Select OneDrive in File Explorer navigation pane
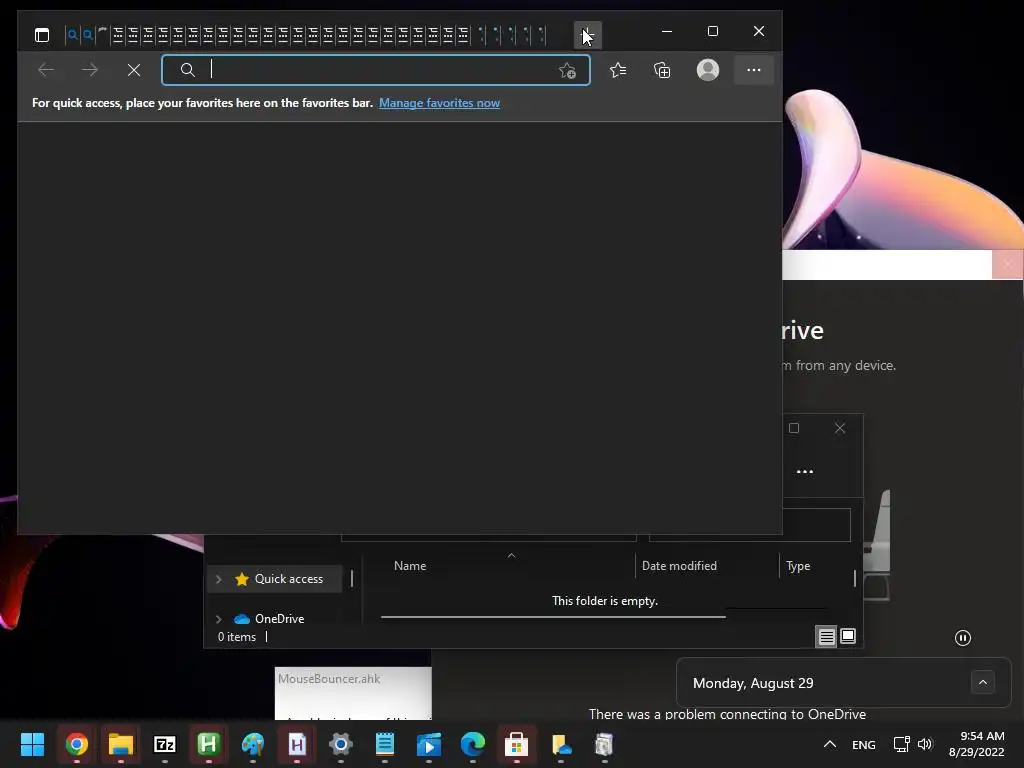The image size is (1024, 768). (x=279, y=618)
